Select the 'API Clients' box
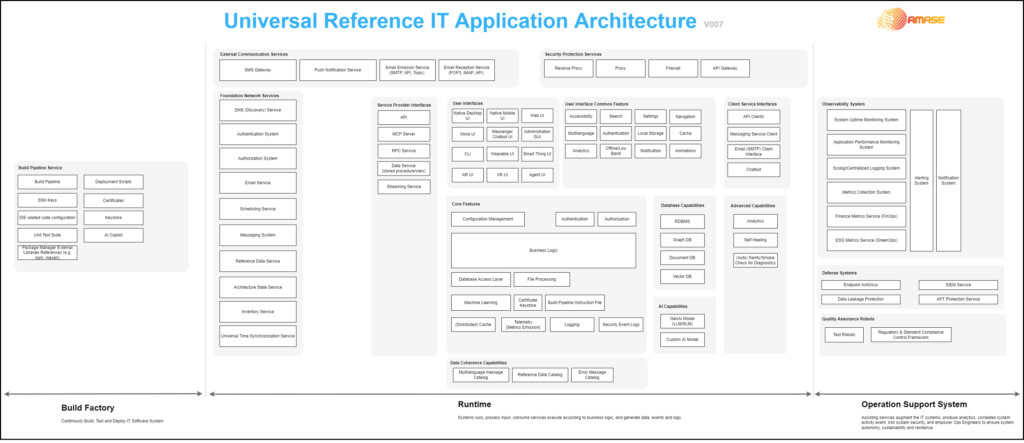The height and width of the screenshot is (443, 1024). [754, 116]
